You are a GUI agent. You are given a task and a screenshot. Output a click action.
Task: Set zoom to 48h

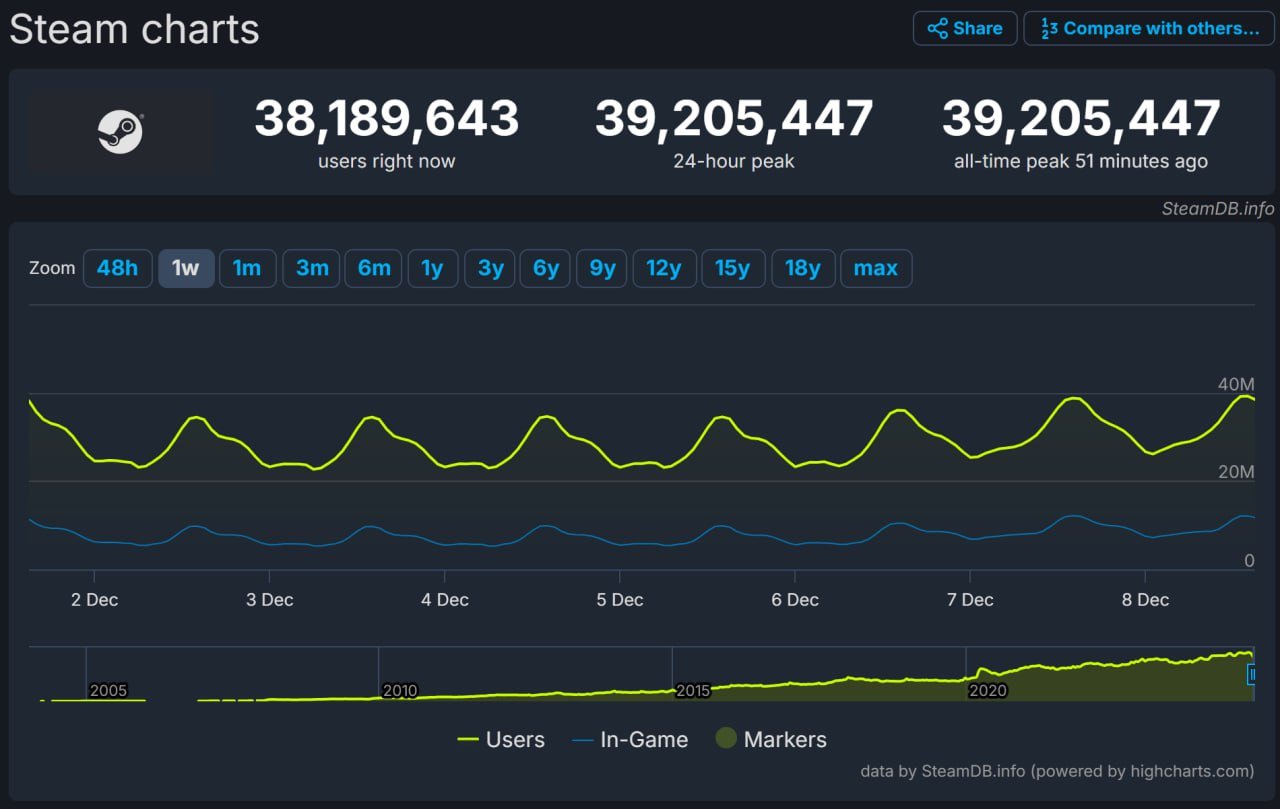point(117,268)
